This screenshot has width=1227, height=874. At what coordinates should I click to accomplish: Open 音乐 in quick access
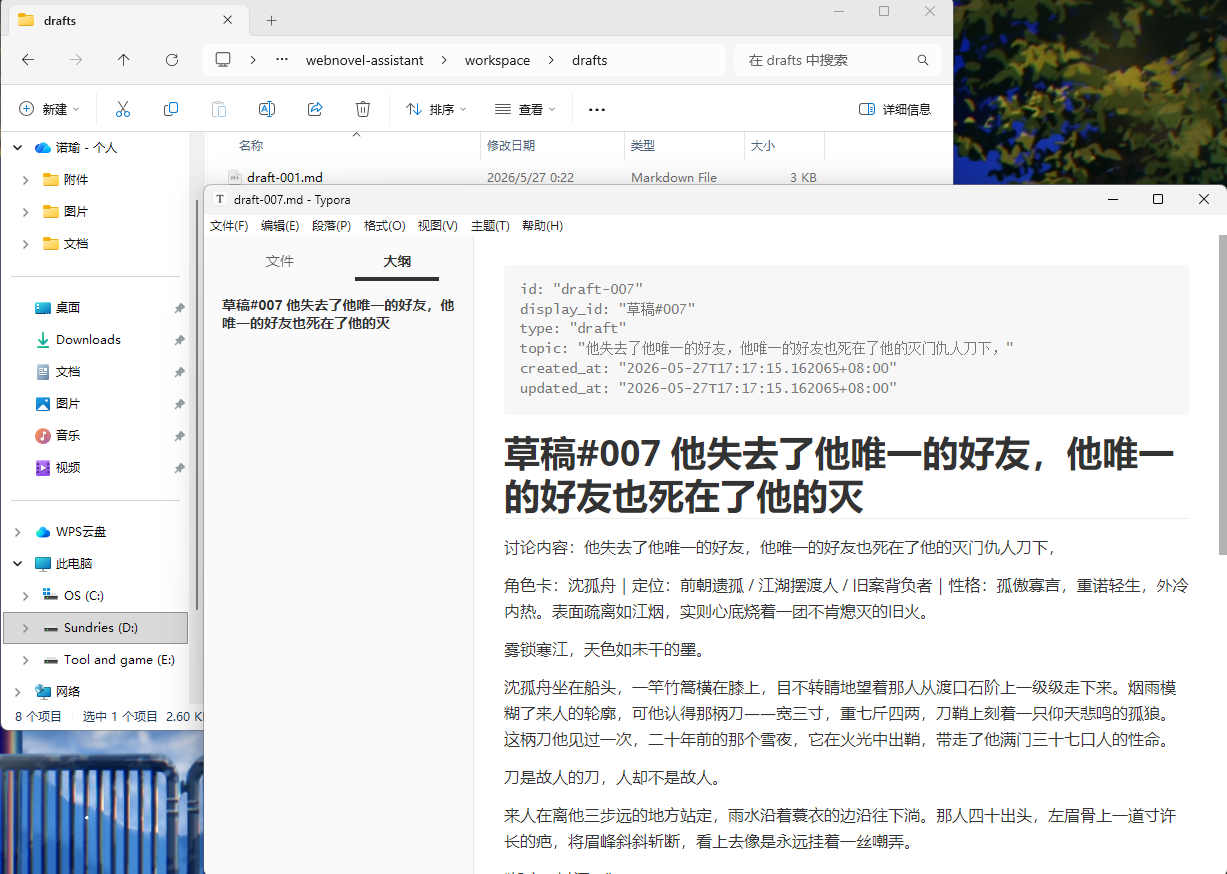(67, 436)
